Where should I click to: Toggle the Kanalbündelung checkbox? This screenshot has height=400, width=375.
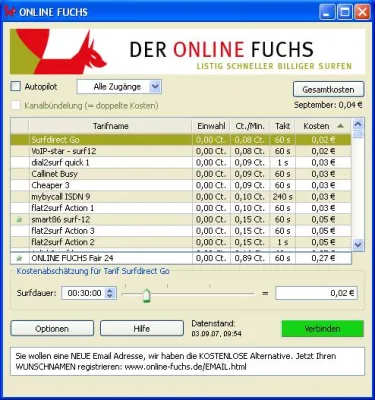[16, 106]
